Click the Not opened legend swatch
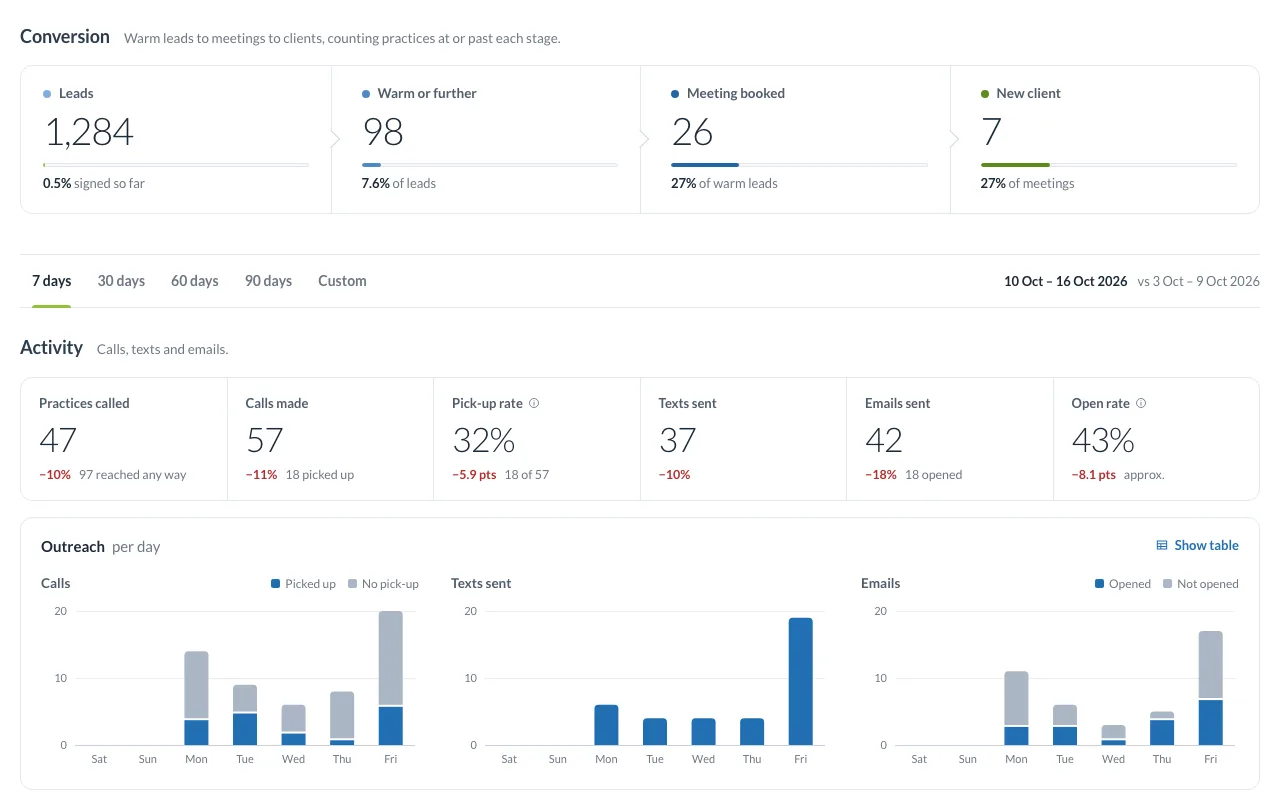Viewport: 1280px width, 810px height. click(x=1168, y=584)
